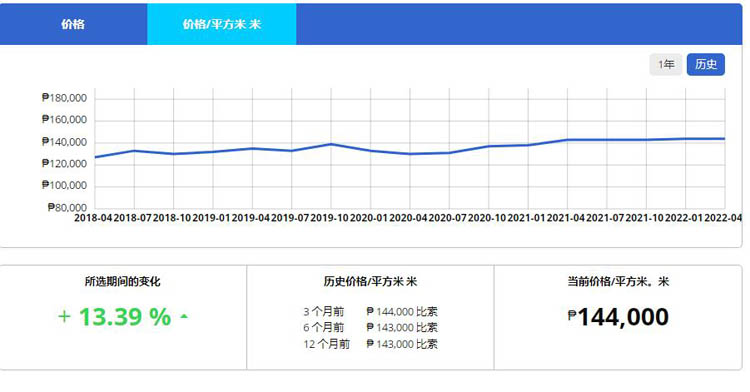Screen dimensions: 750x392
Task: Click the 2019-10 peak on the chart line
Action: click(x=331, y=144)
